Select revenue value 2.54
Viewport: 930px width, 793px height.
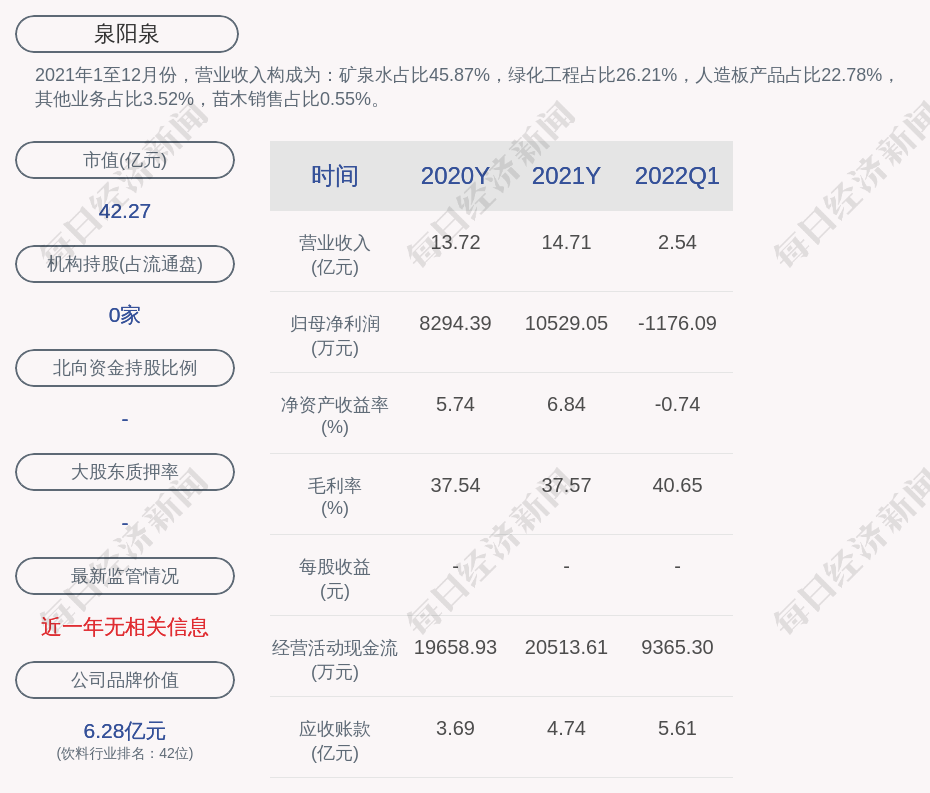[x=677, y=243]
